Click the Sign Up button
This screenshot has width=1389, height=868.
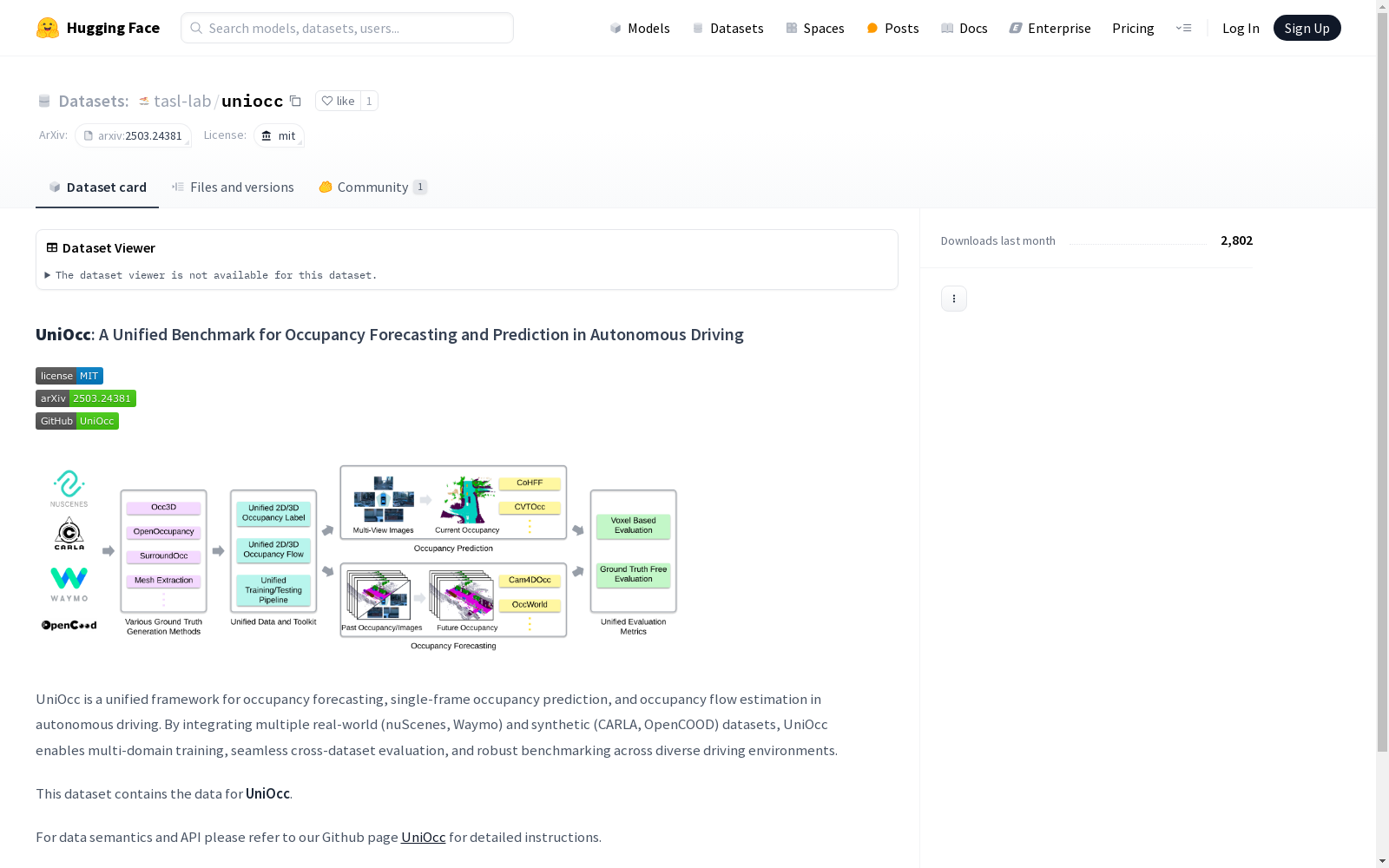(x=1307, y=28)
